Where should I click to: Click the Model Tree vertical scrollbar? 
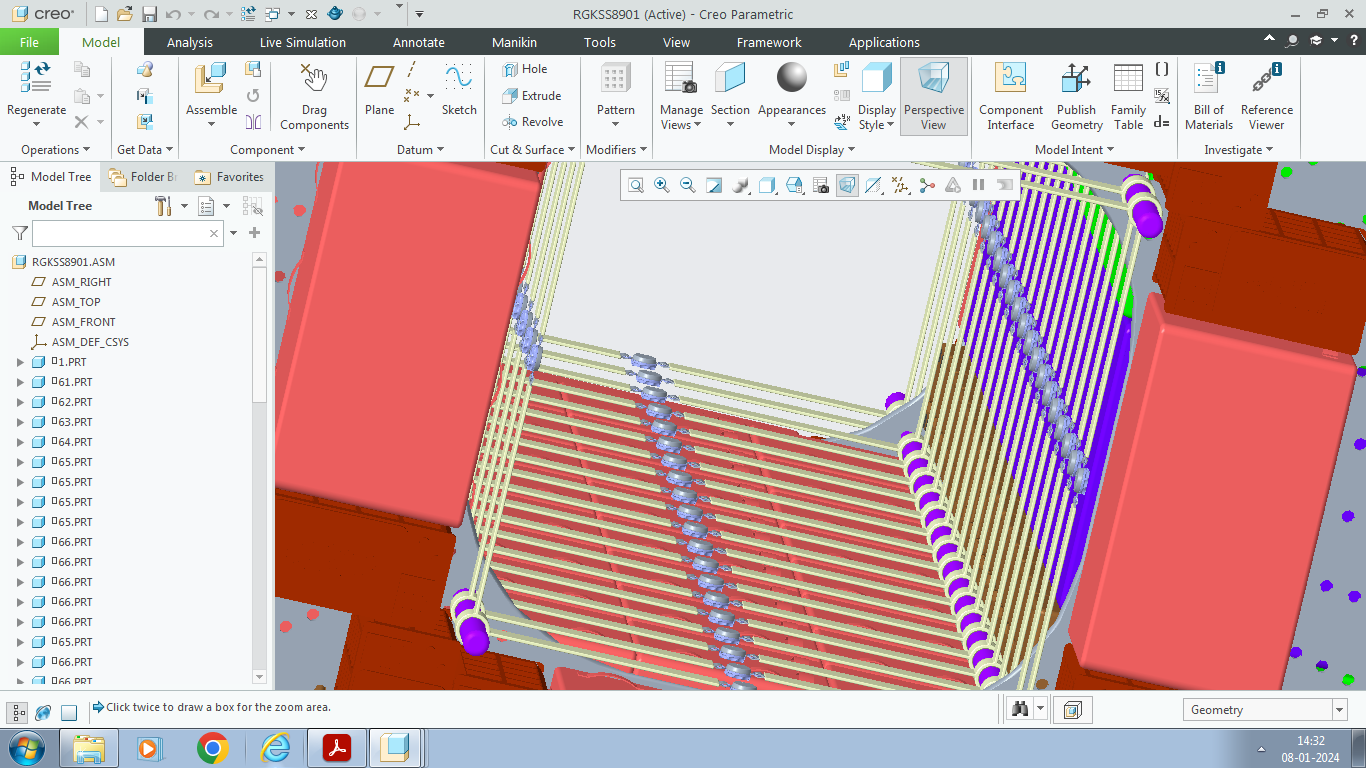tap(260, 468)
